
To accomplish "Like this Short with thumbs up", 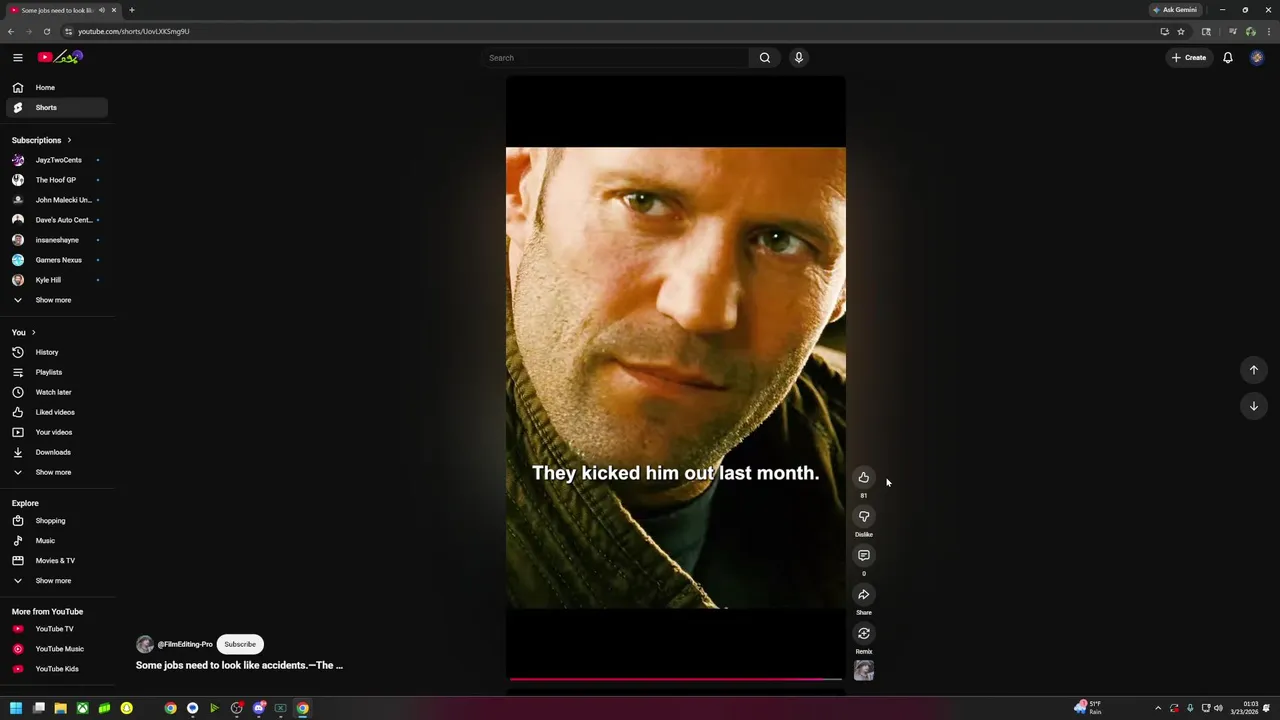I will (864, 477).
